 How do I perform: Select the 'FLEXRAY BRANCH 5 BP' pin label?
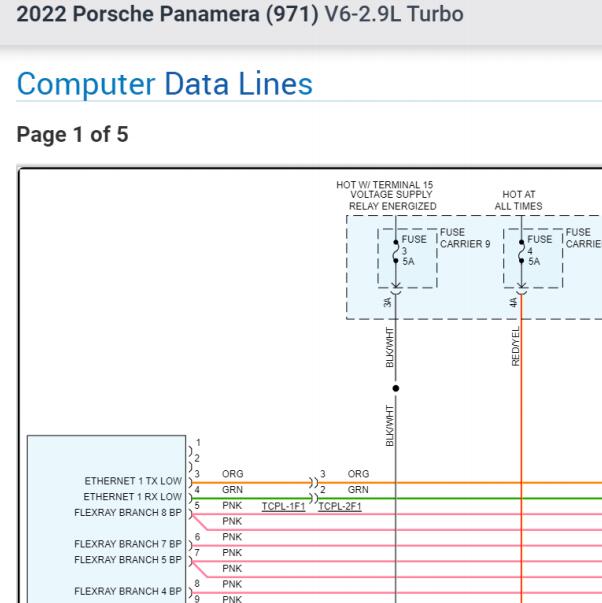click(x=128, y=560)
